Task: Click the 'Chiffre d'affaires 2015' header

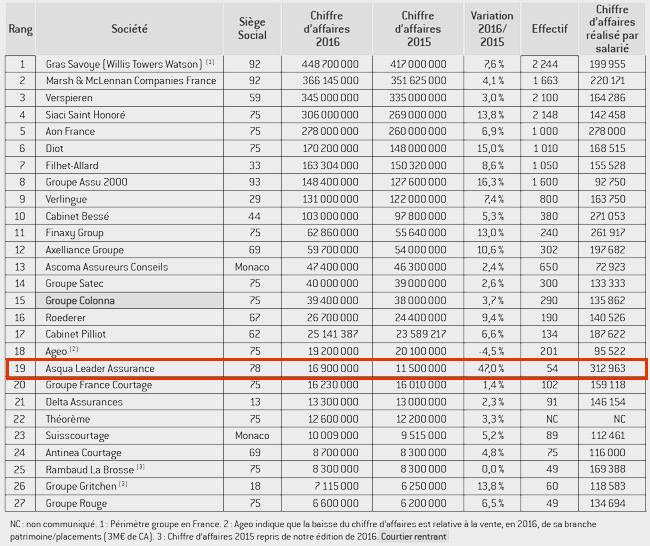Action: tap(418, 29)
